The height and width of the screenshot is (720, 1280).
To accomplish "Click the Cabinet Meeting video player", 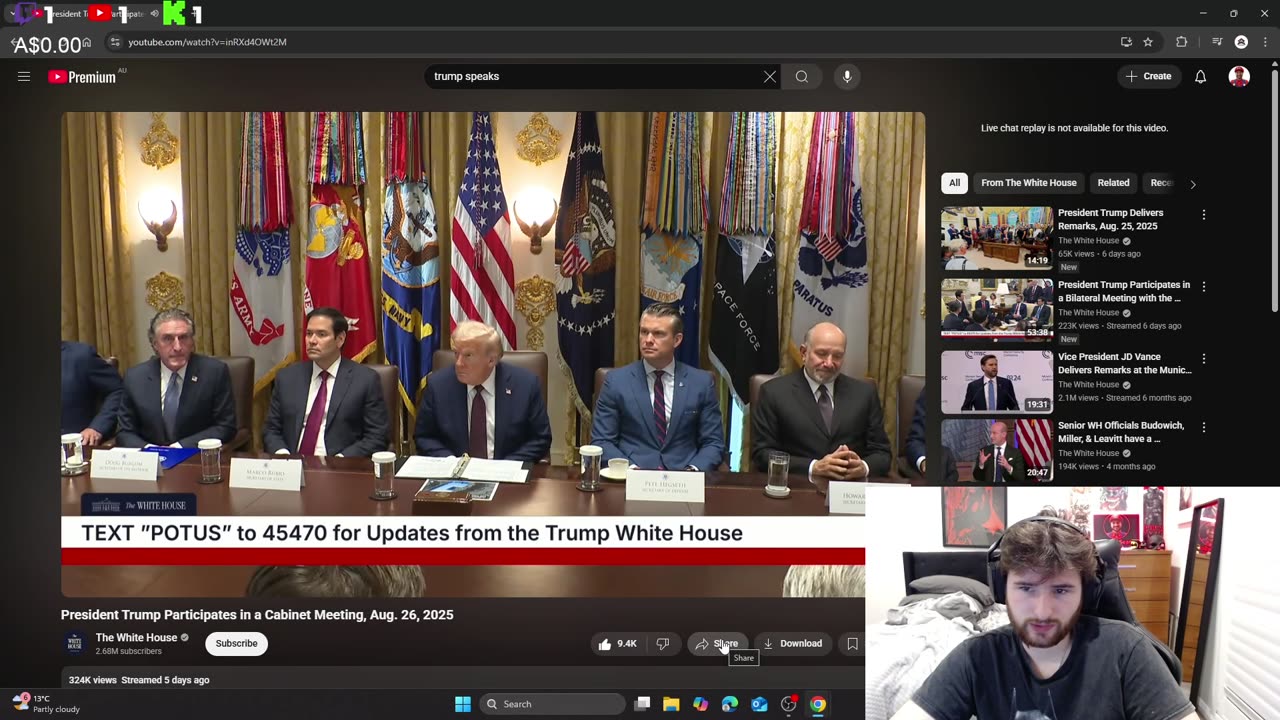I will point(493,354).
